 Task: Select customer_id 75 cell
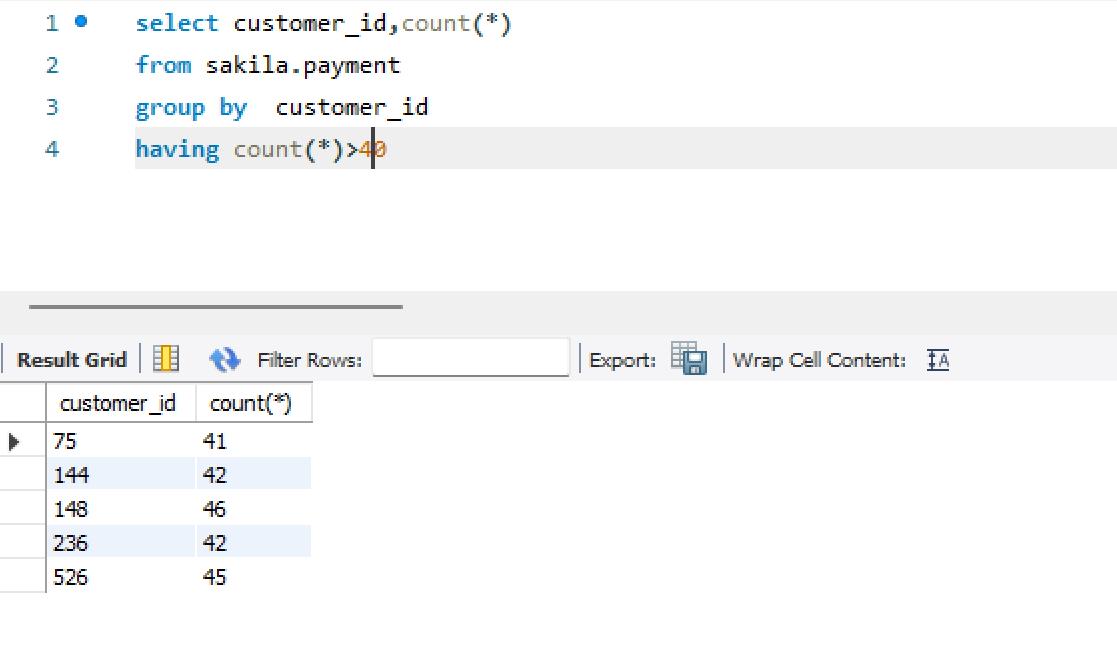(119, 441)
